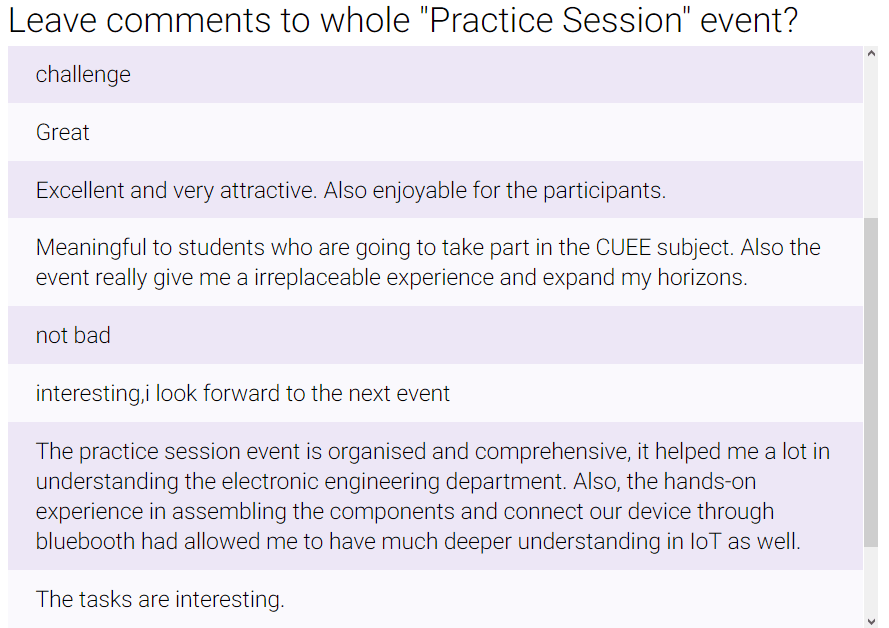The image size is (889, 628).
Task: Click the scrollbar track above the thumb
Action: [871, 139]
